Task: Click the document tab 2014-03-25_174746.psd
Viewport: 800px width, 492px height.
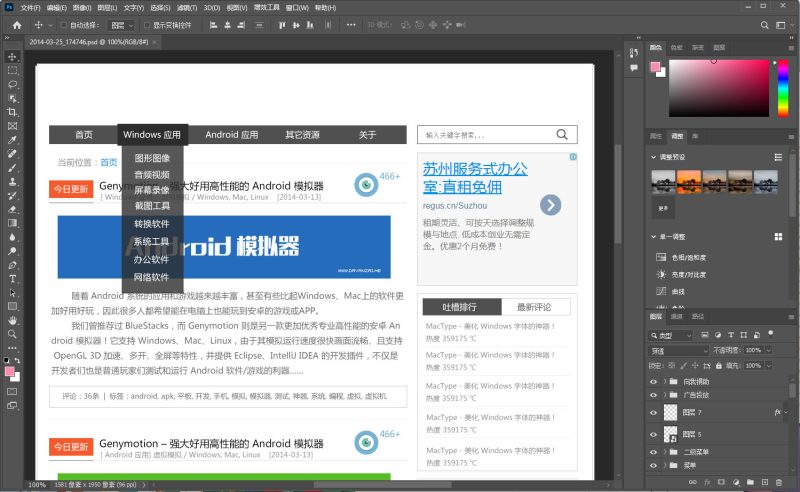Action: 89,42
